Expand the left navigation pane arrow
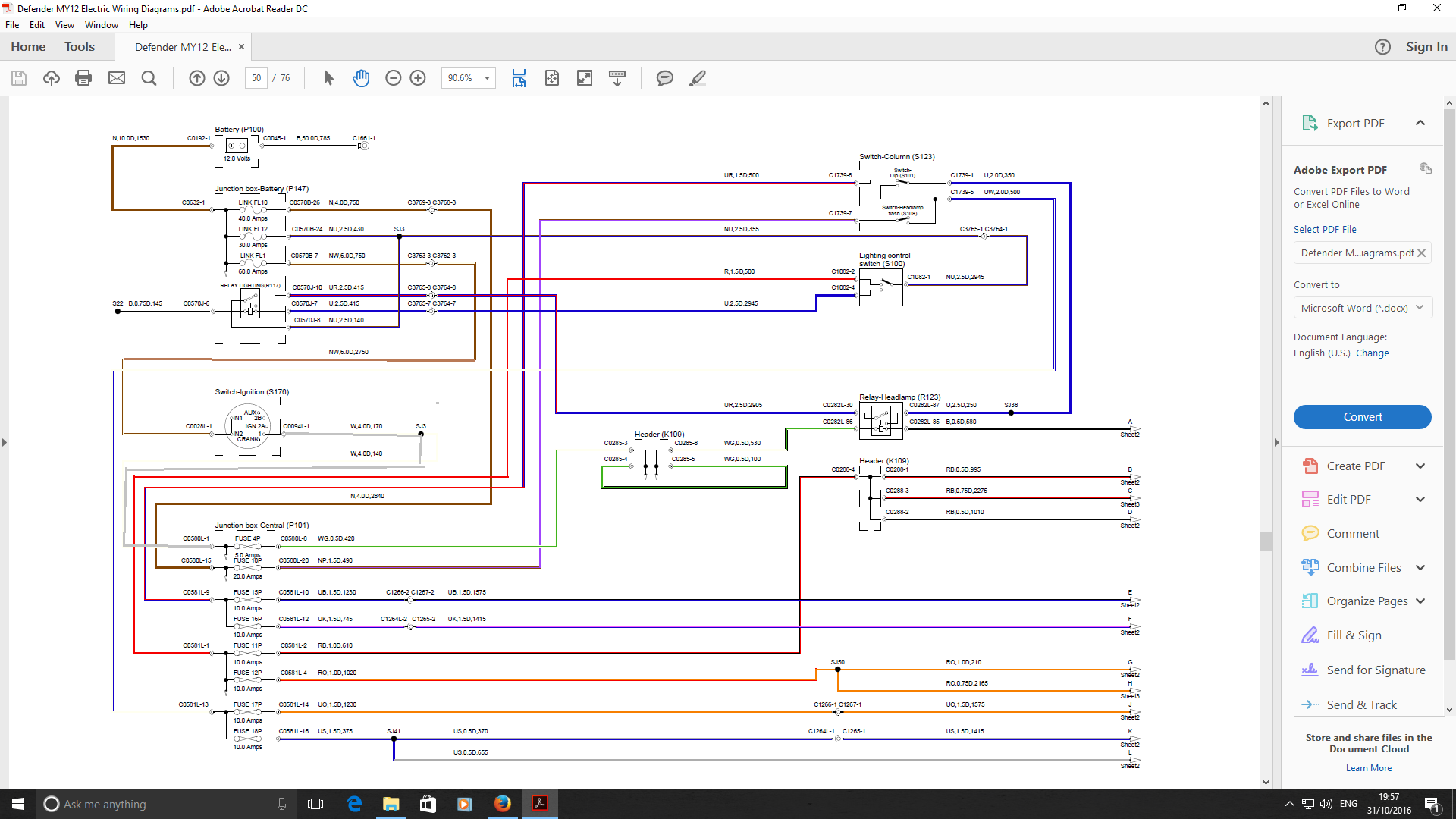Image resolution: width=1456 pixels, height=819 pixels. coord(5,442)
